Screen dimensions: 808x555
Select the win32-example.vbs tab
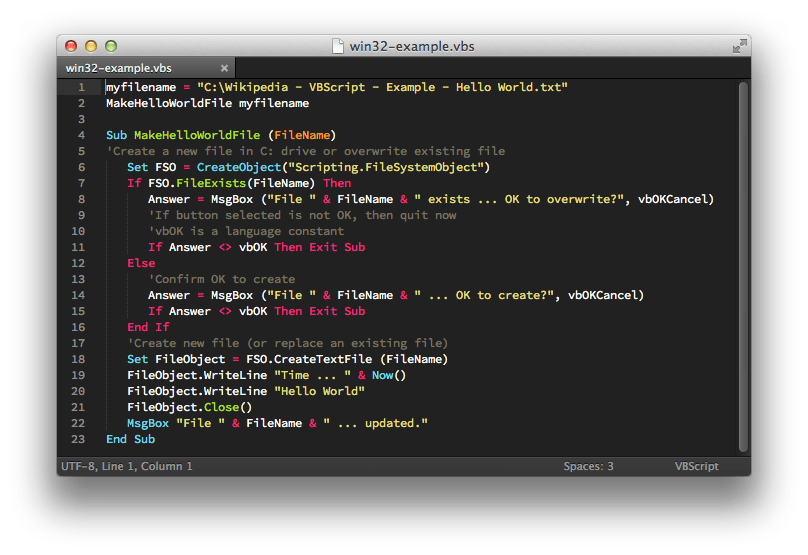pos(146,68)
